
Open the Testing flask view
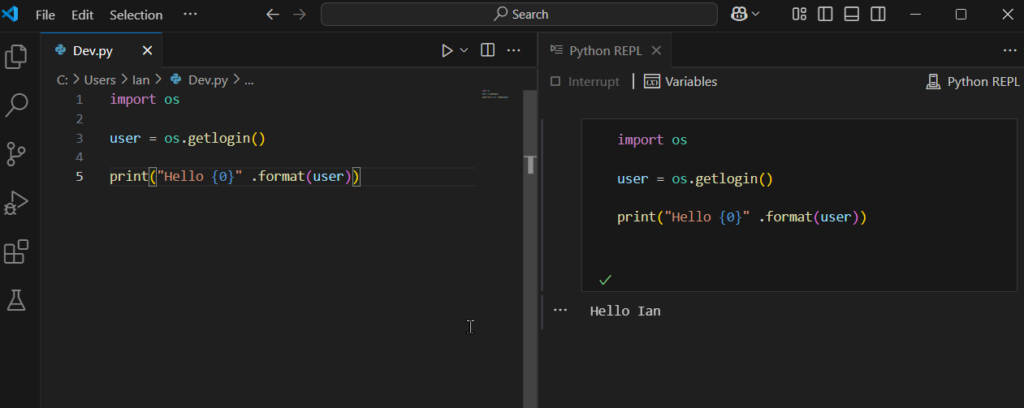[x=16, y=299]
